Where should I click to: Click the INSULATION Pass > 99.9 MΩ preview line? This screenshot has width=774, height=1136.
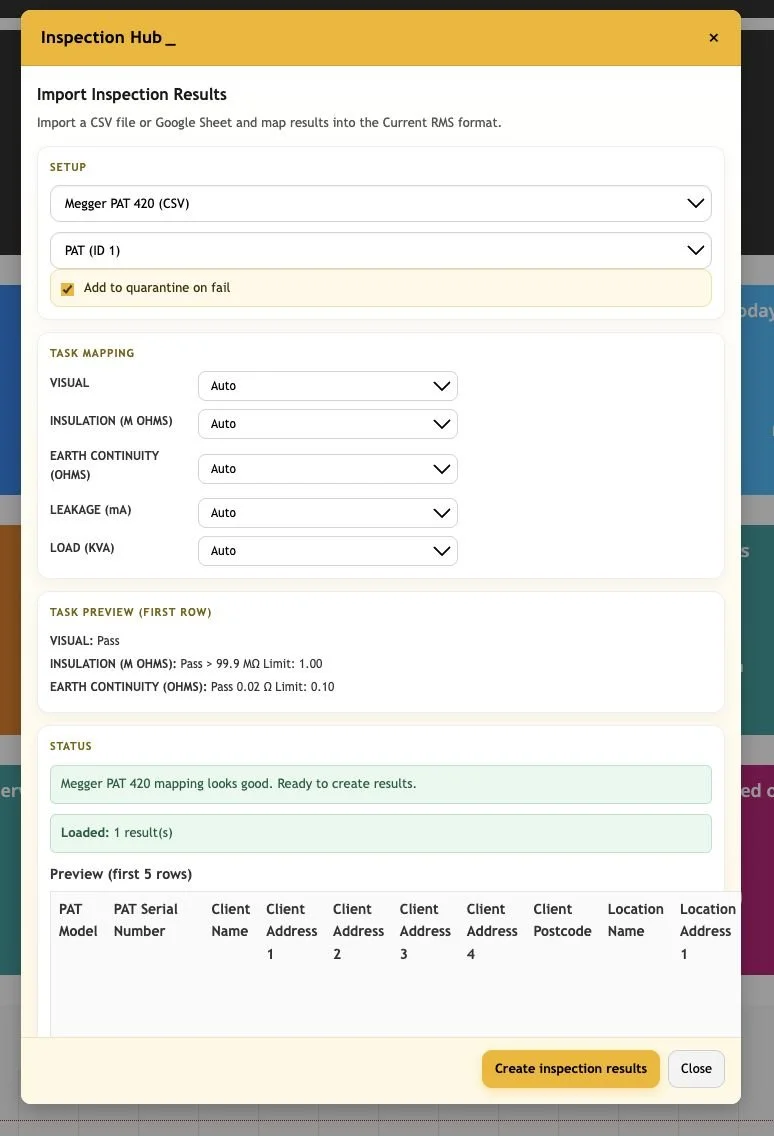tap(186, 664)
